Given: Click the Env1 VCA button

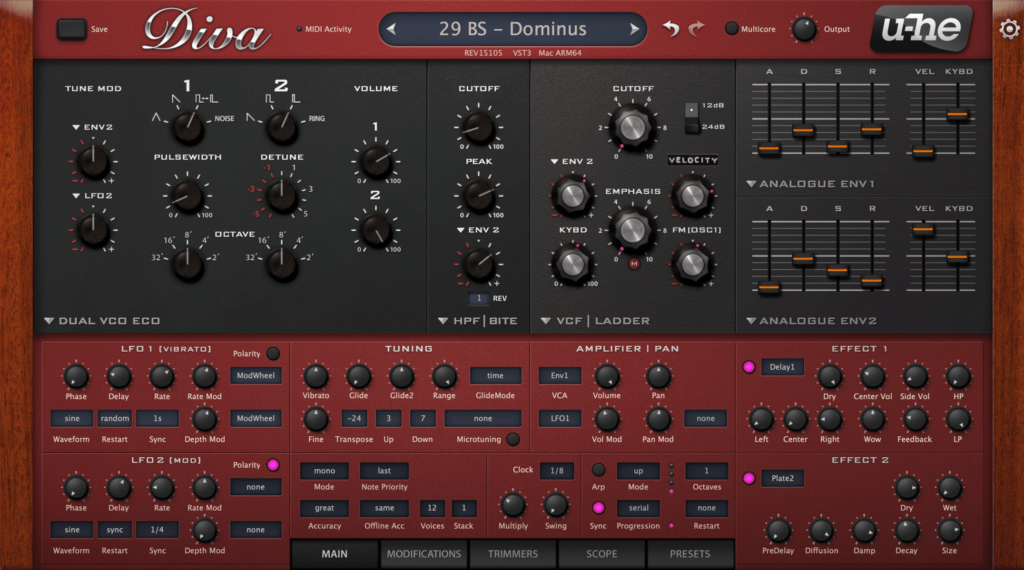Looking at the screenshot, I should (x=560, y=375).
